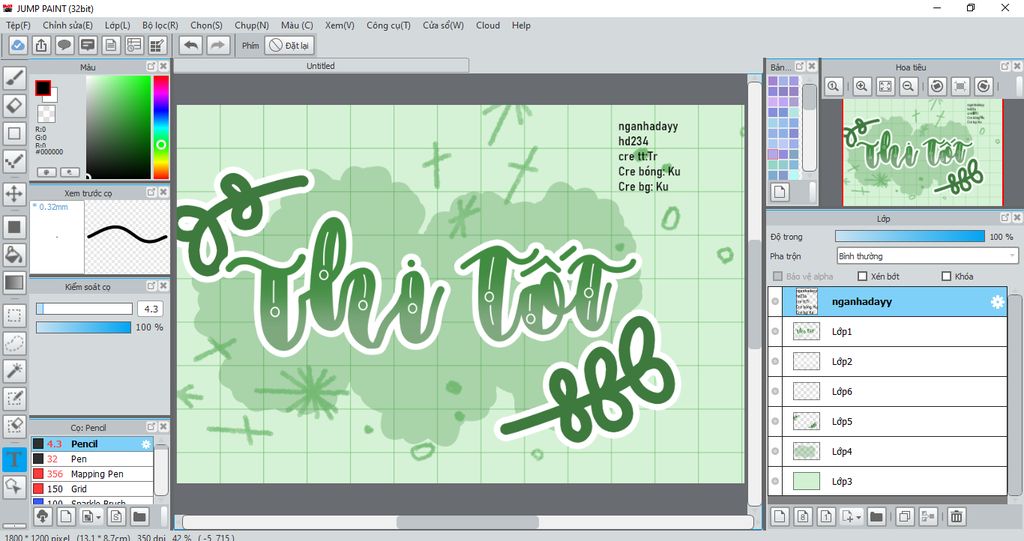Viewport: 1024px width, 541px height.
Task: Click the black foreground color swatch
Action: (x=43, y=88)
